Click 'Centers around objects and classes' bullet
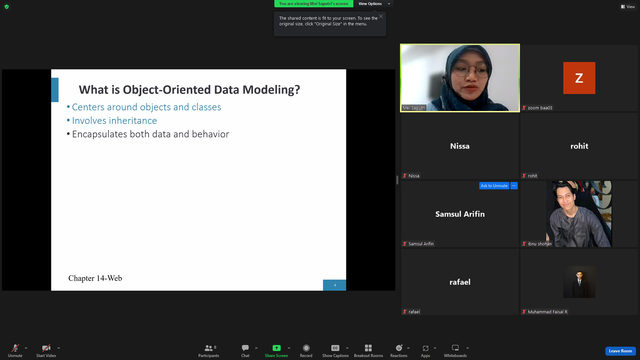The height and width of the screenshot is (360, 640). 146,107
